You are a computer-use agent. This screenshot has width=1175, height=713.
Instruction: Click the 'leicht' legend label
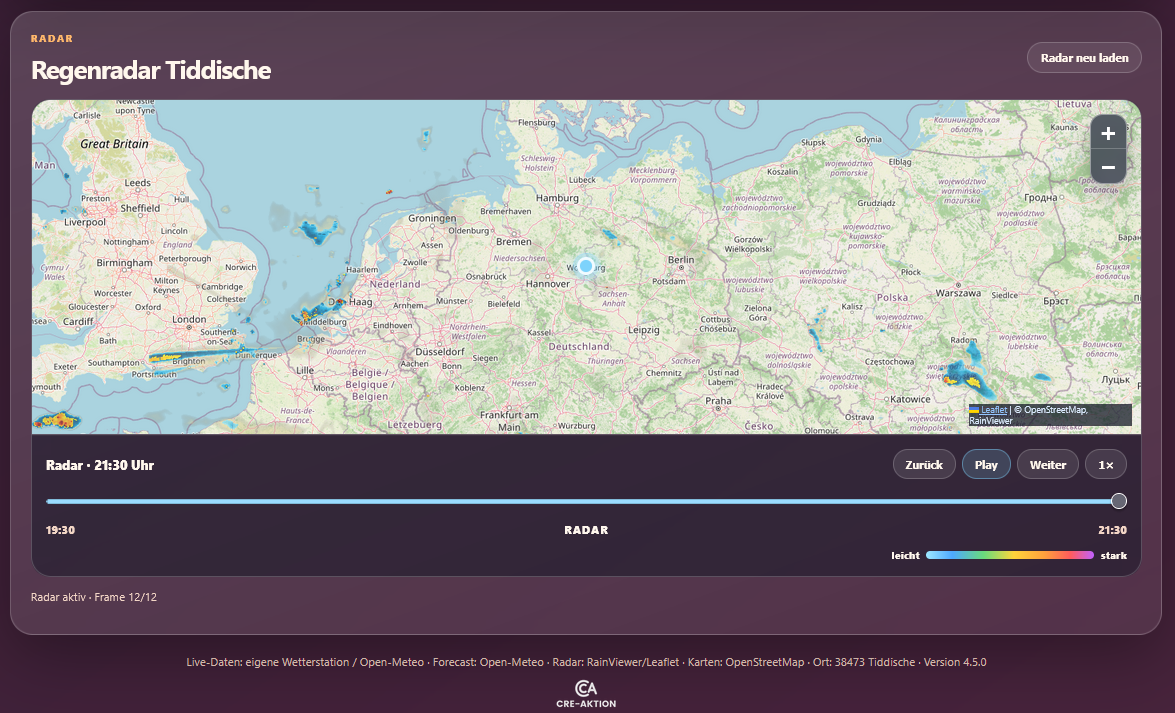tap(905, 556)
